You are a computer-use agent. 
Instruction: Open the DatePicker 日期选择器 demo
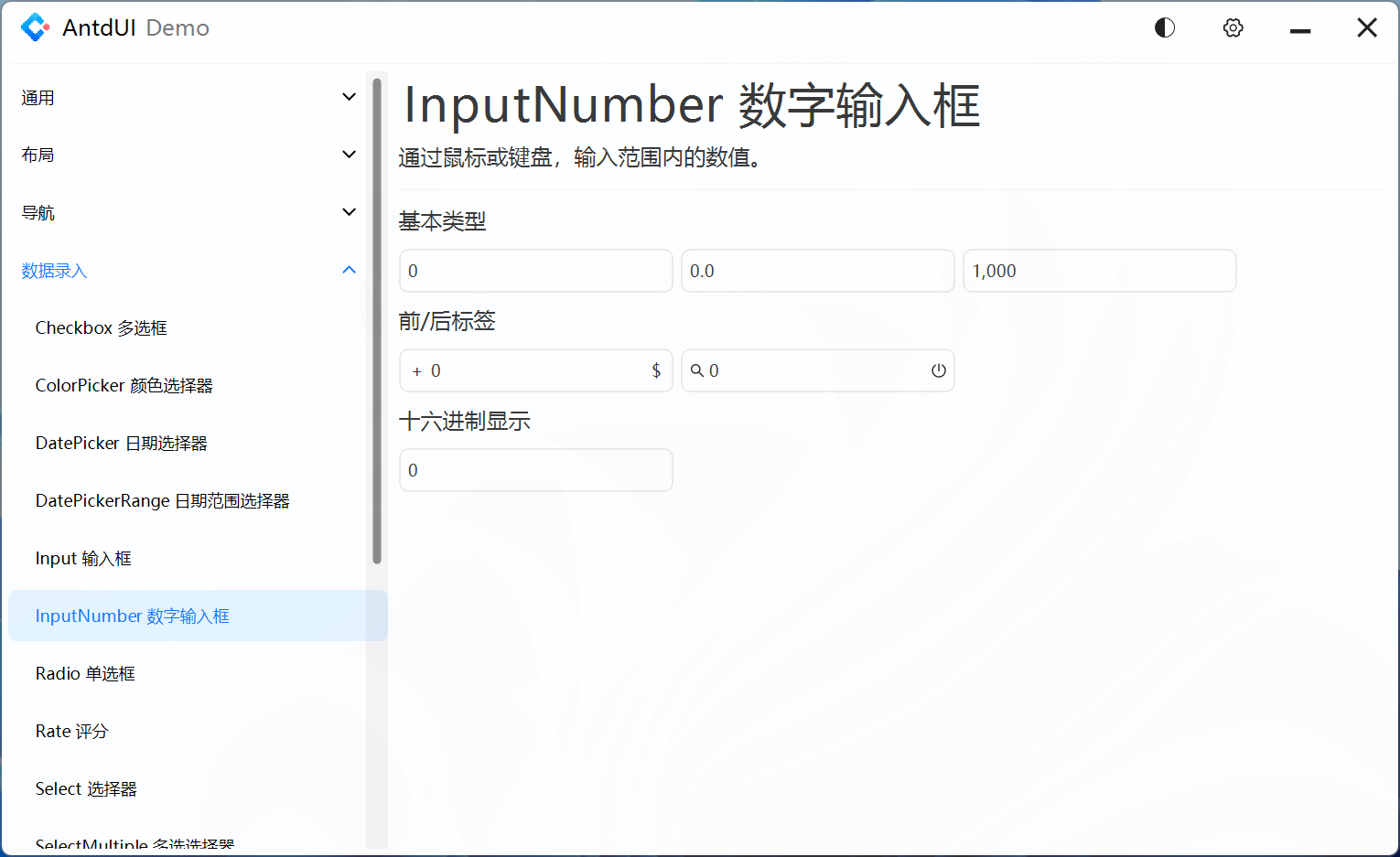click(x=120, y=443)
